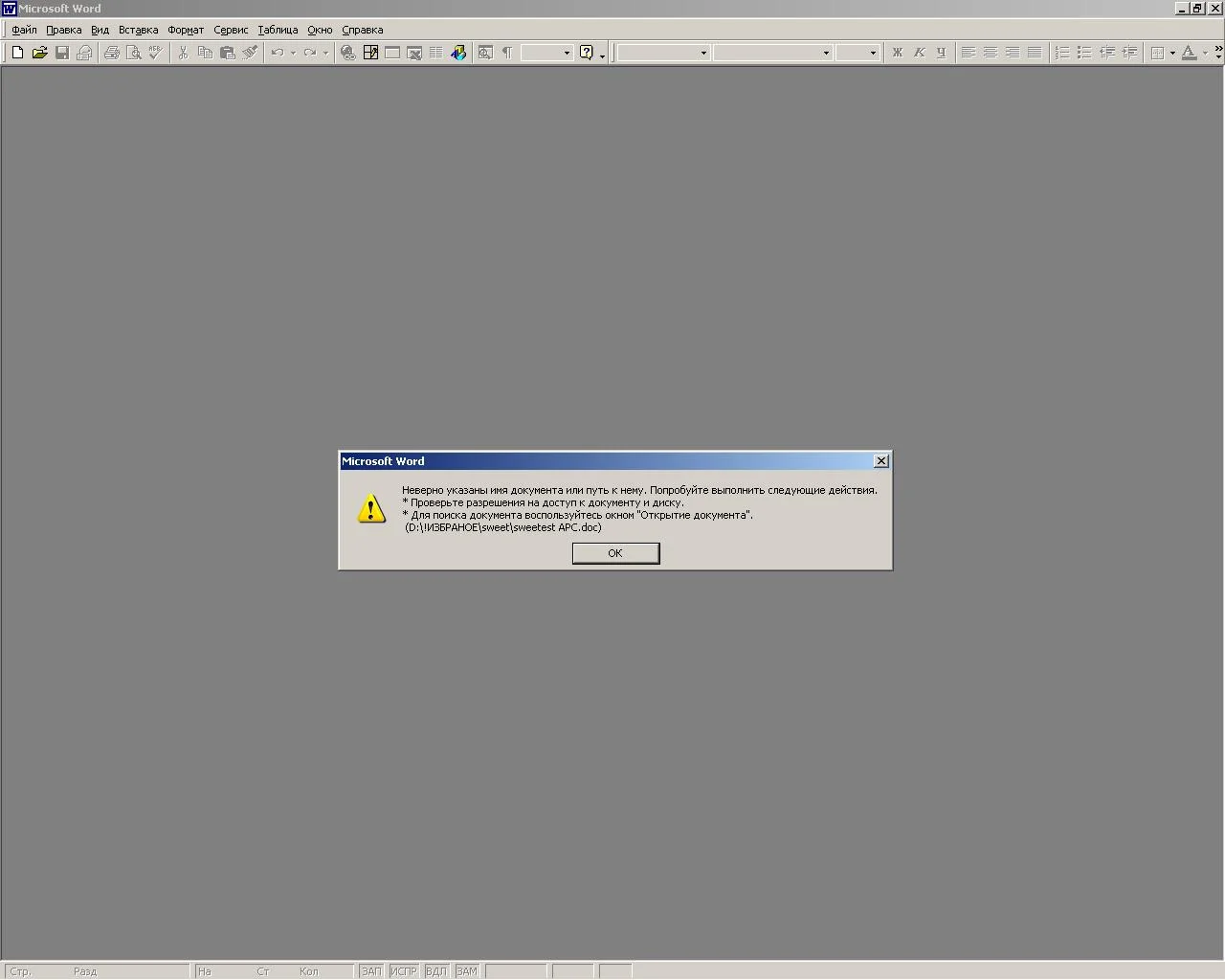Screen dimensions: 1225x980
Task: Insert a hyperlink using the globe icon
Action: [x=348, y=53]
